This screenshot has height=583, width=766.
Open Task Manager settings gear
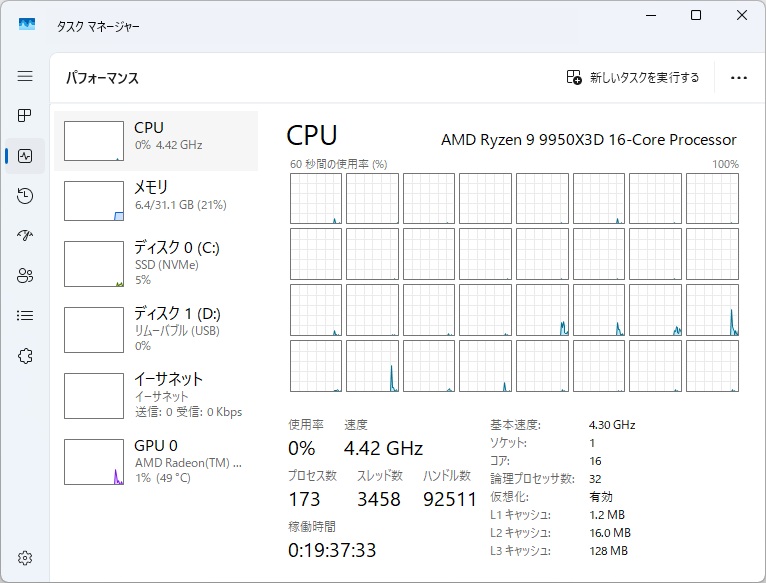coord(25,557)
